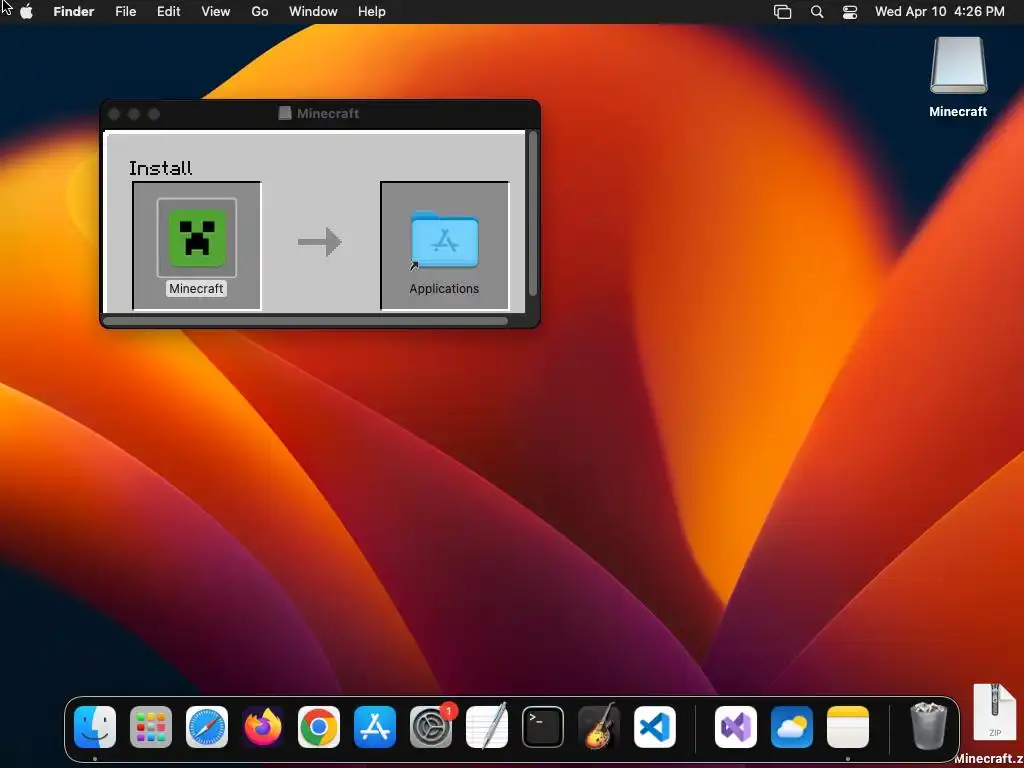Launch Firefox from the Dock
The image size is (1024, 768).
263,727
